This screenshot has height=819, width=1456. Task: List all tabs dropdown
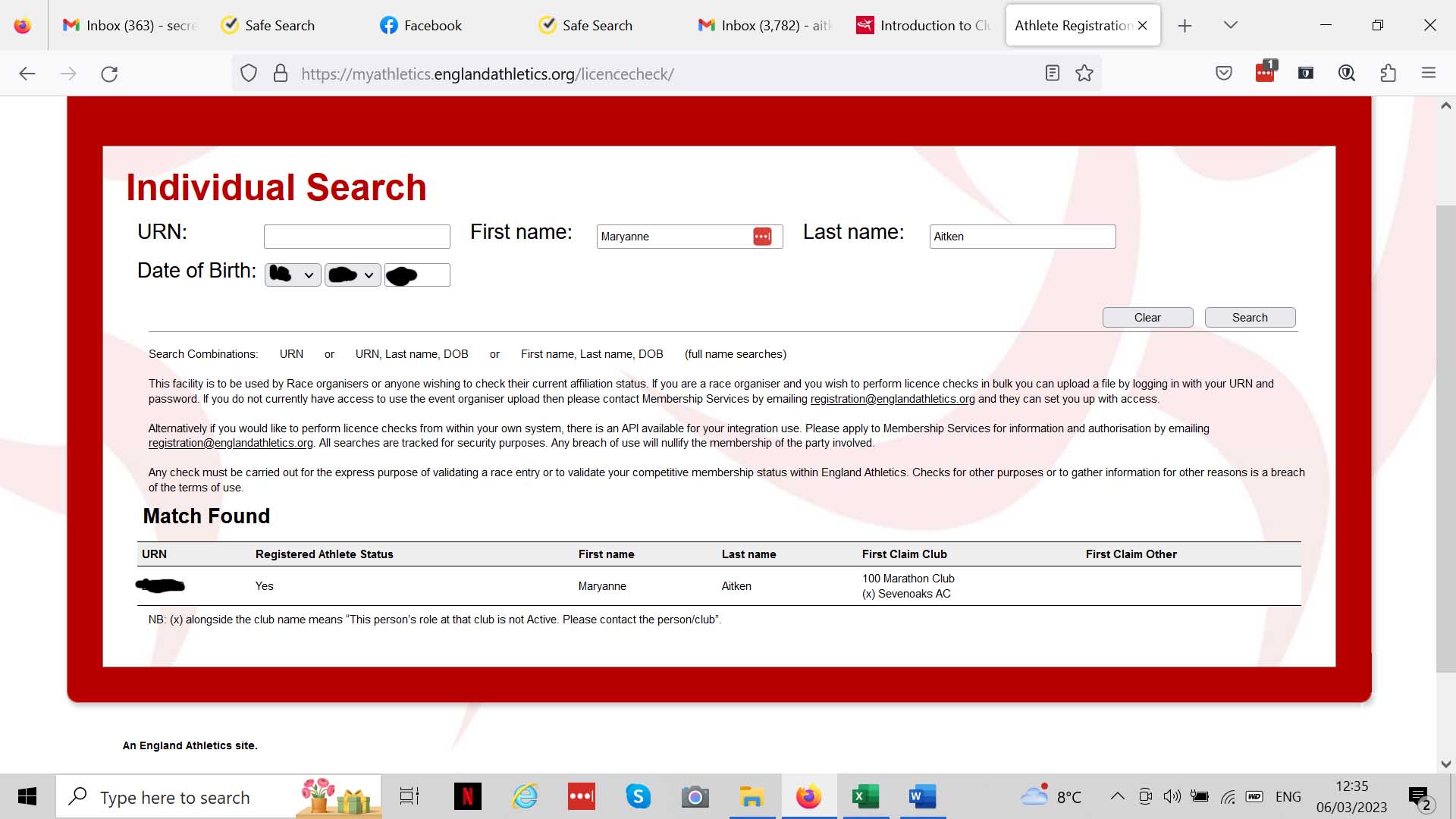pos(1231,25)
